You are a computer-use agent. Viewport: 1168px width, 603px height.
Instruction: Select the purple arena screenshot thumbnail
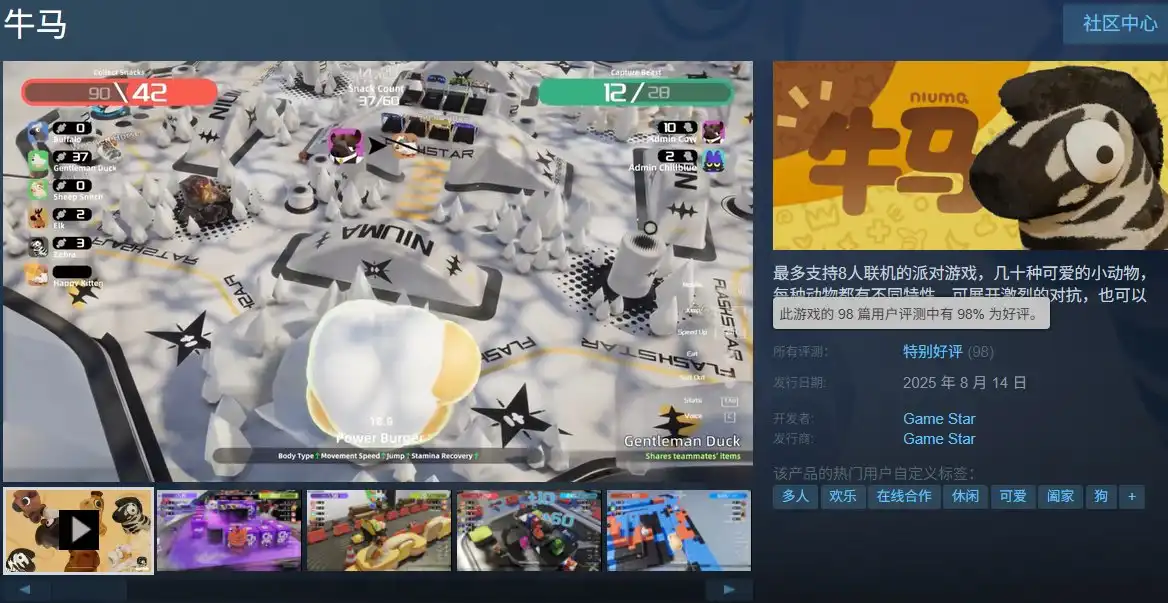(229, 530)
